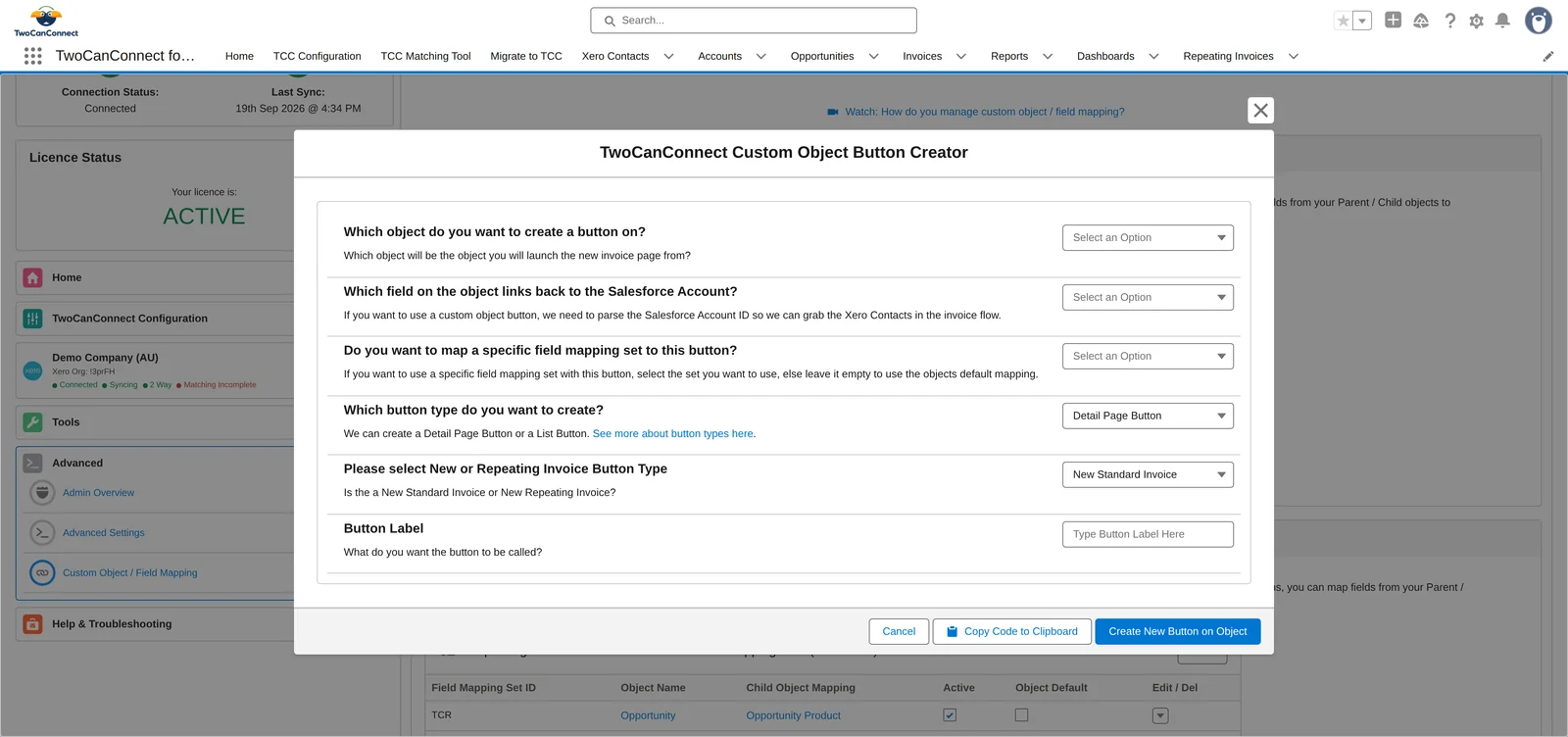Open the Detail Page Button dropdown
This screenshot has height=737, width=1568.
pos(1148,417)
